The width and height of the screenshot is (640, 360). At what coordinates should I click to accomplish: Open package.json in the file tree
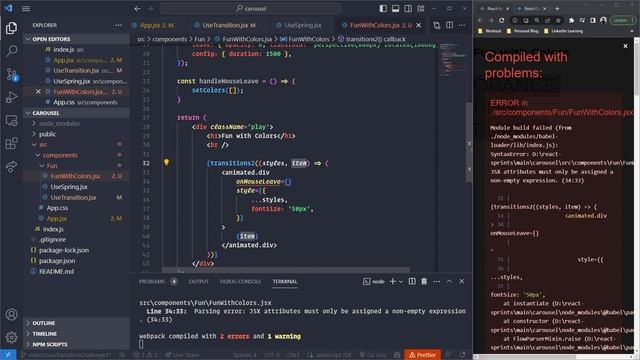pos(76,261)
